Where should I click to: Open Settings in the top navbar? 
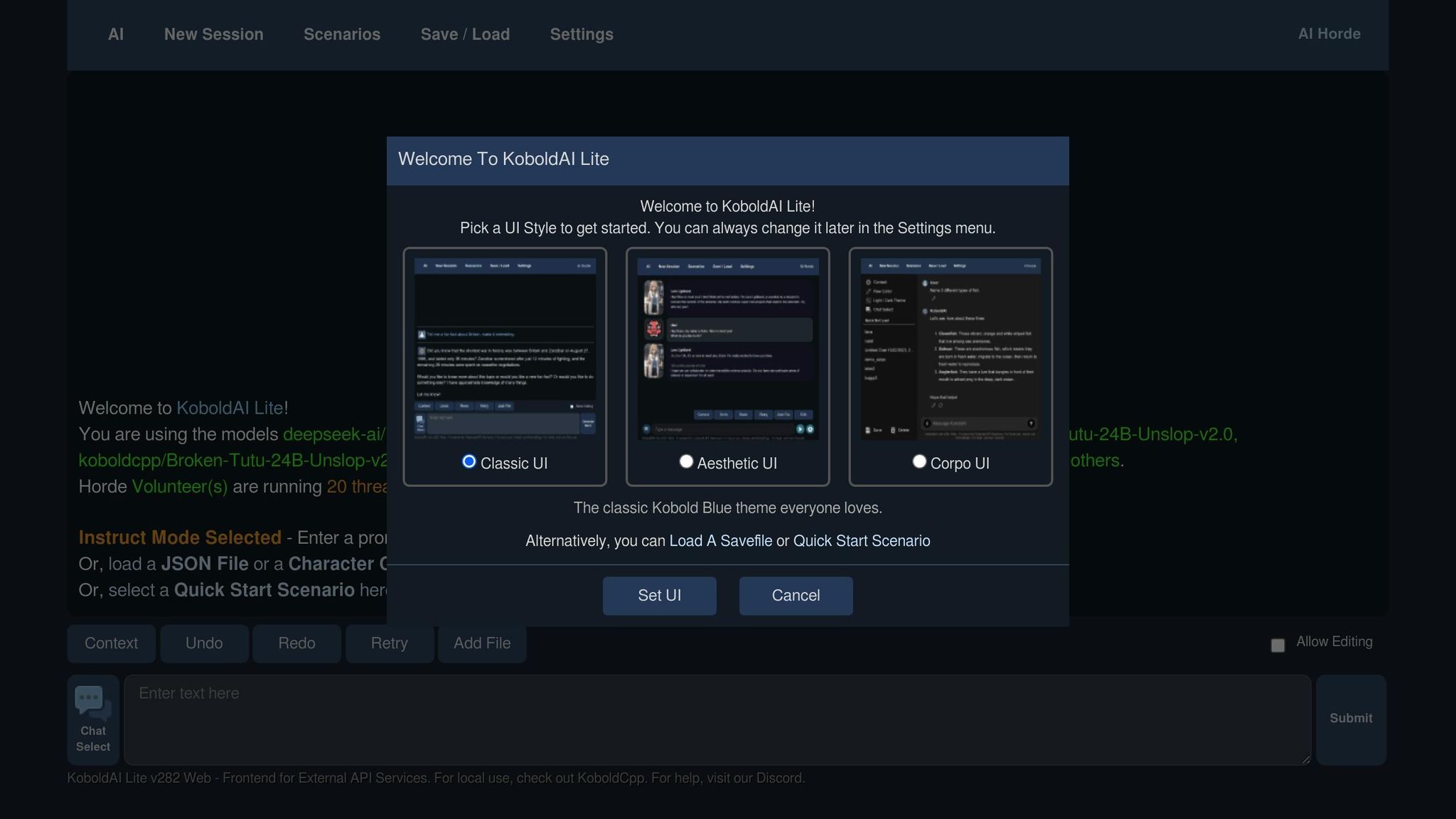pos(582,34)
